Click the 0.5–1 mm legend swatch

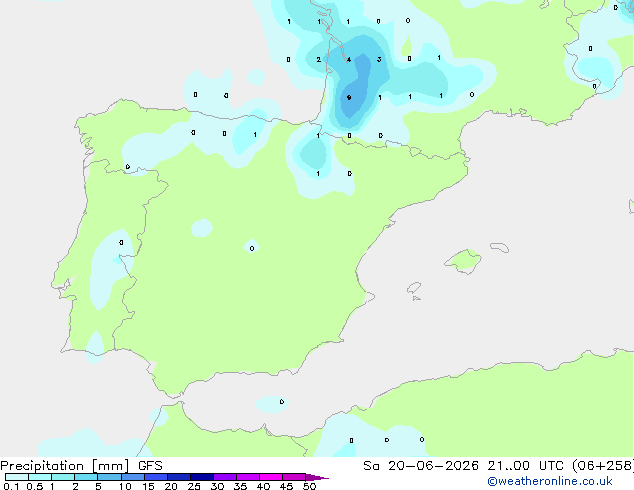click(x=40, y=477)
